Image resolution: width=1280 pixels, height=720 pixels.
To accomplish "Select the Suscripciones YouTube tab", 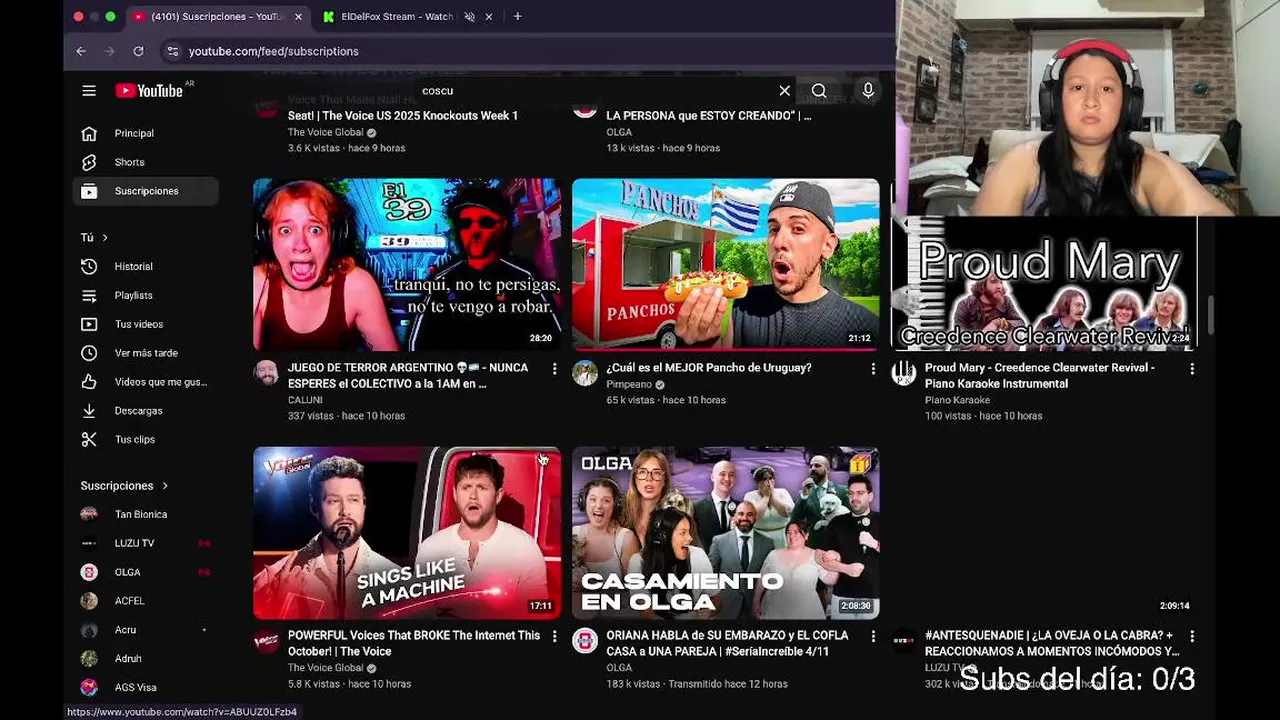I will [217, 17].
